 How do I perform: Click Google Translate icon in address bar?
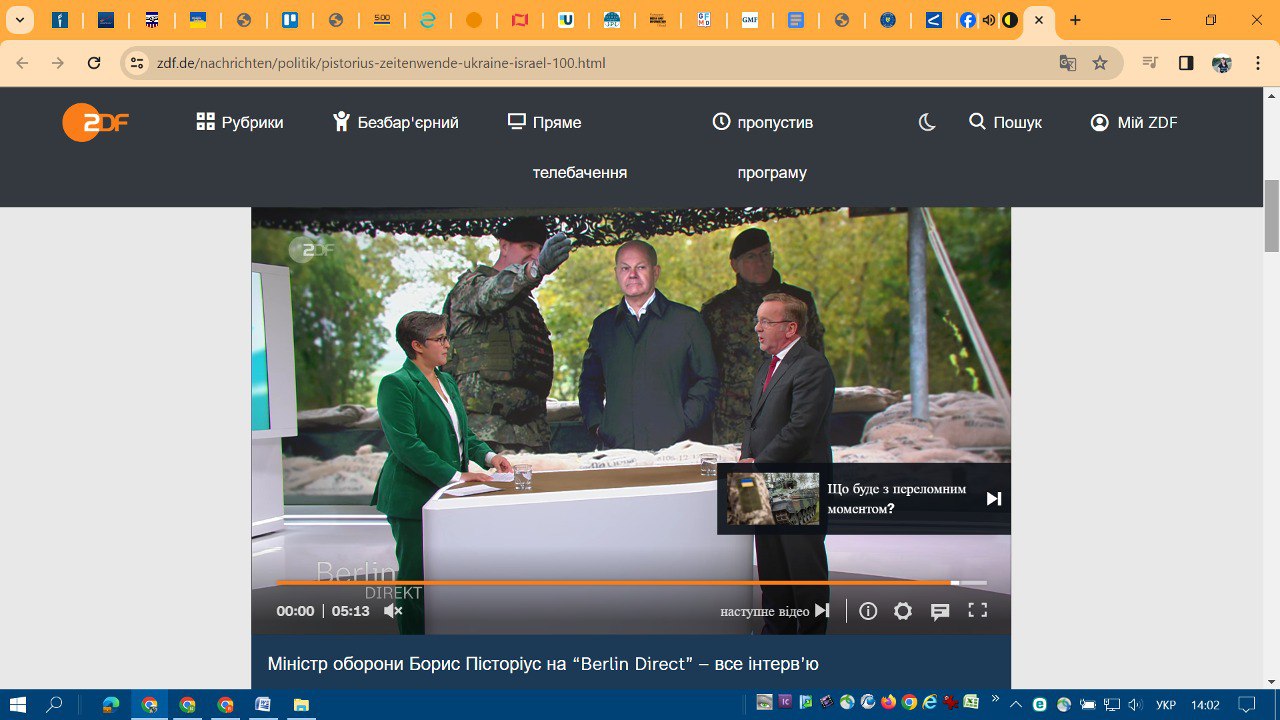click(x=1068, y=63)
